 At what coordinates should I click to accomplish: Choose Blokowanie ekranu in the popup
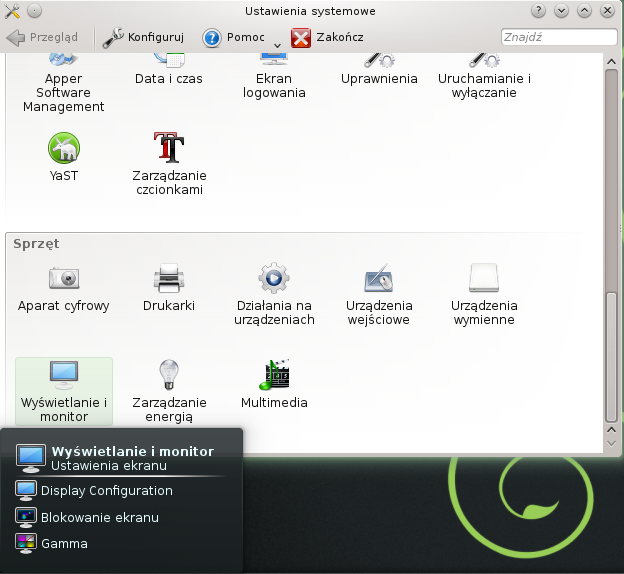click(99, 518)
